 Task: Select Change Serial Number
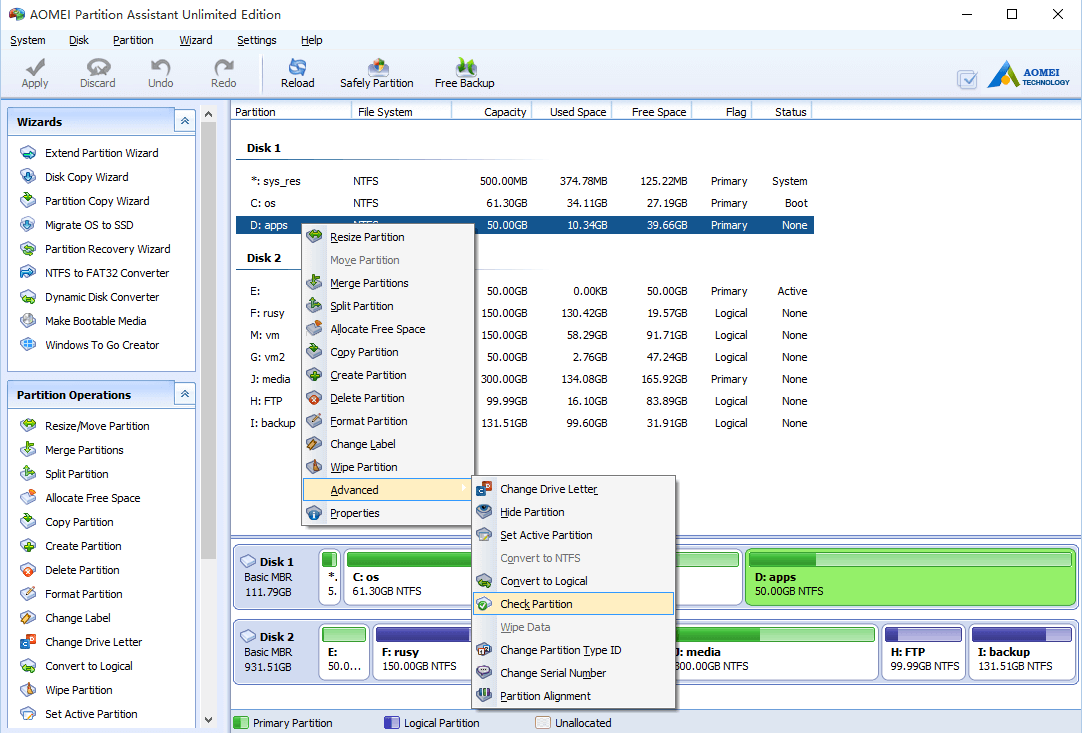tap(573, 673)
